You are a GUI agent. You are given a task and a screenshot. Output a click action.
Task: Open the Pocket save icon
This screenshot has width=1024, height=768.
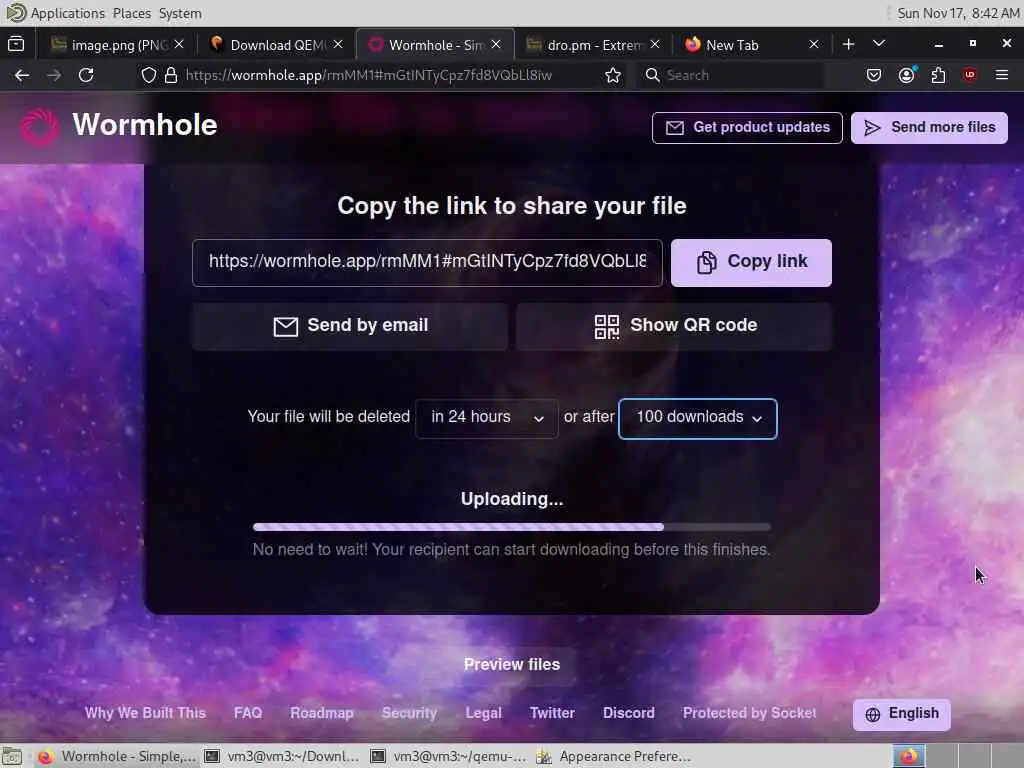(x=874, y=75)
